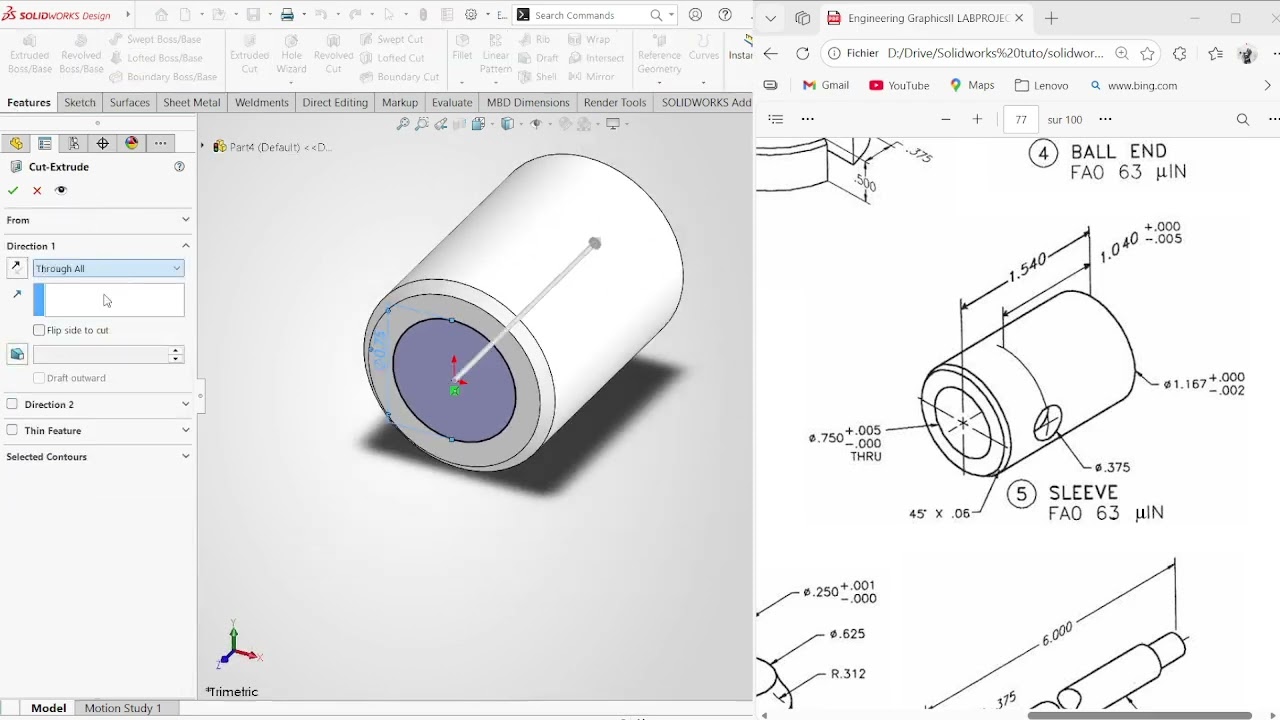This screenshot has height=720, width=1280.
Task: Enable the Flip side to cut checkbox
Action: click(x=39, y=330)
